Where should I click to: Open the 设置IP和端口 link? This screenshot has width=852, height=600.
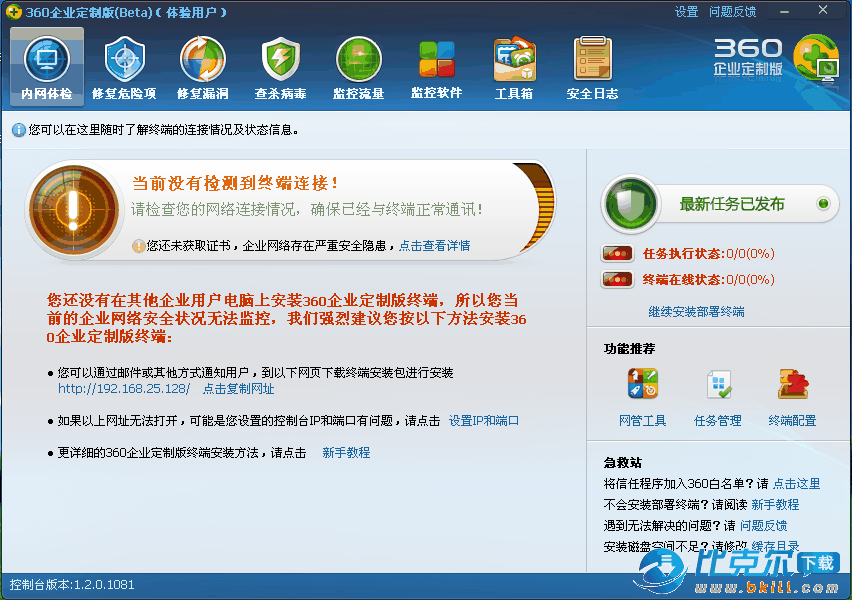(x=483, y=421)
